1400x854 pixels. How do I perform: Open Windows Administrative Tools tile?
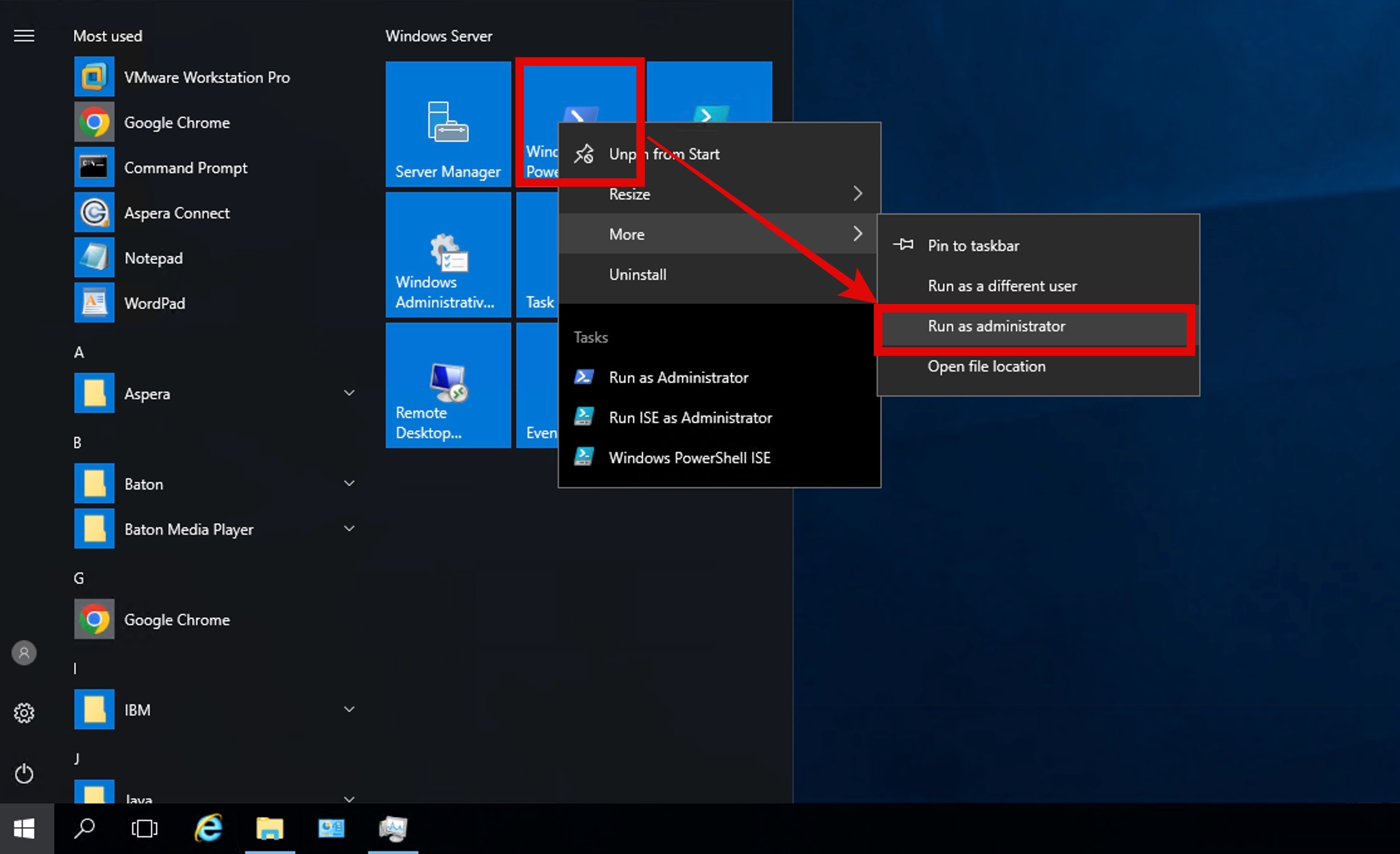pyautogui.click(x=448, y=254)
